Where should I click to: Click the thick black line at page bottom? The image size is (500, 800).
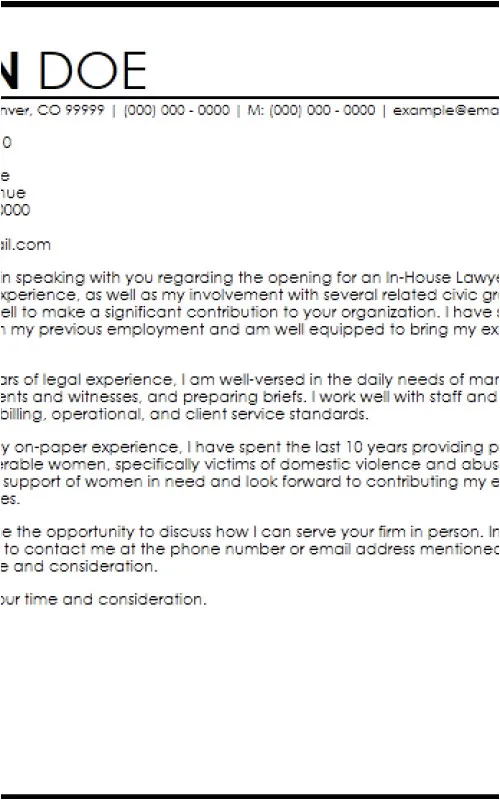pos(250,796)
